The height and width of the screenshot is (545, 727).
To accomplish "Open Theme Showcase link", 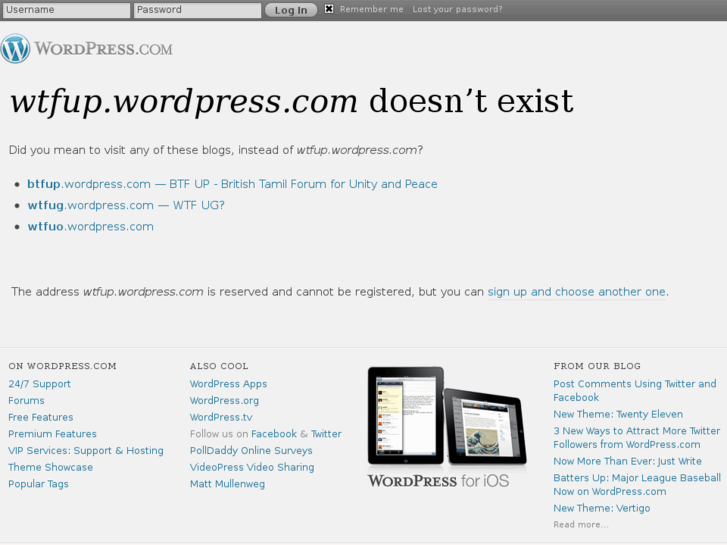I will tap(51, 467).
